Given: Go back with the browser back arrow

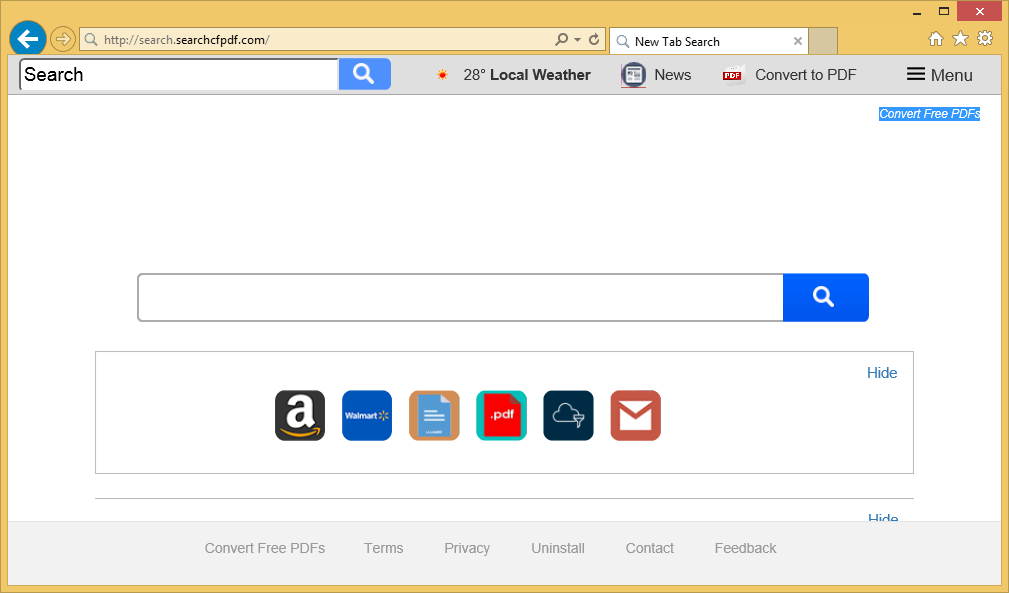Looking at the screenshot, I should (x=28, y=39).
